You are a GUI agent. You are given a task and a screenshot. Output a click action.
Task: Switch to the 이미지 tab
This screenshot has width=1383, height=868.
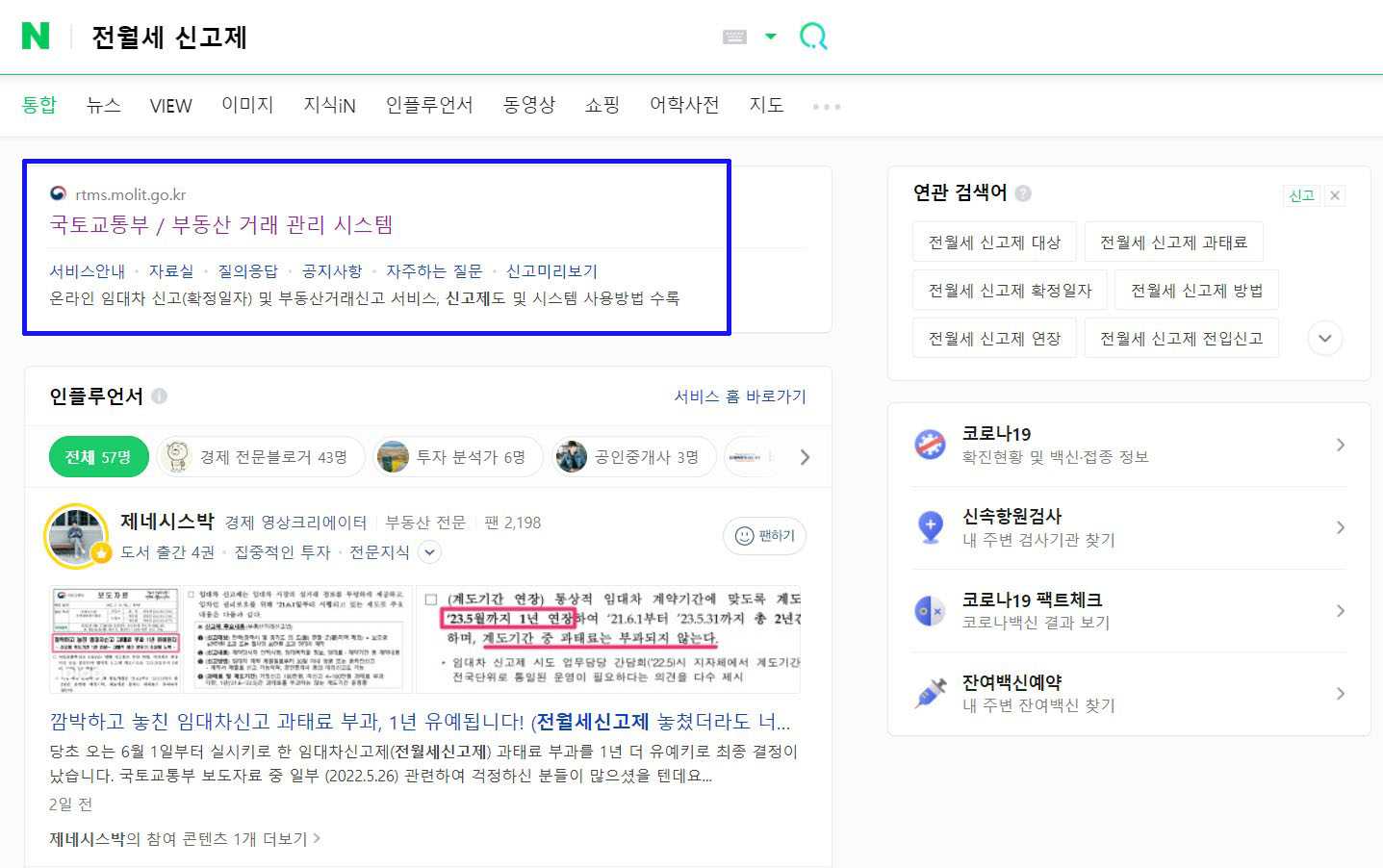click(x=247, y=105)
